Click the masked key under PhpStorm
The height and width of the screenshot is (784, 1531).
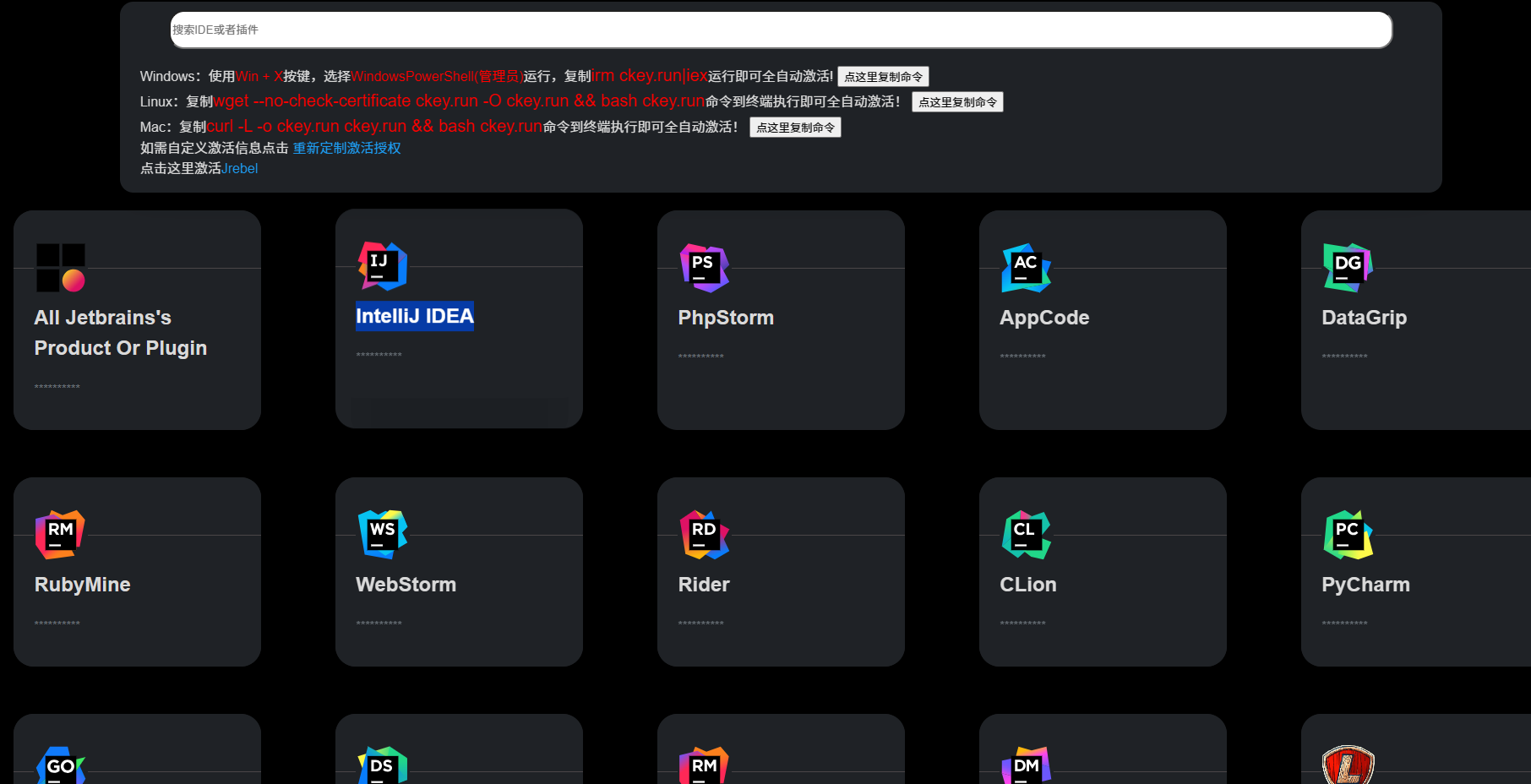pos(701,357)
